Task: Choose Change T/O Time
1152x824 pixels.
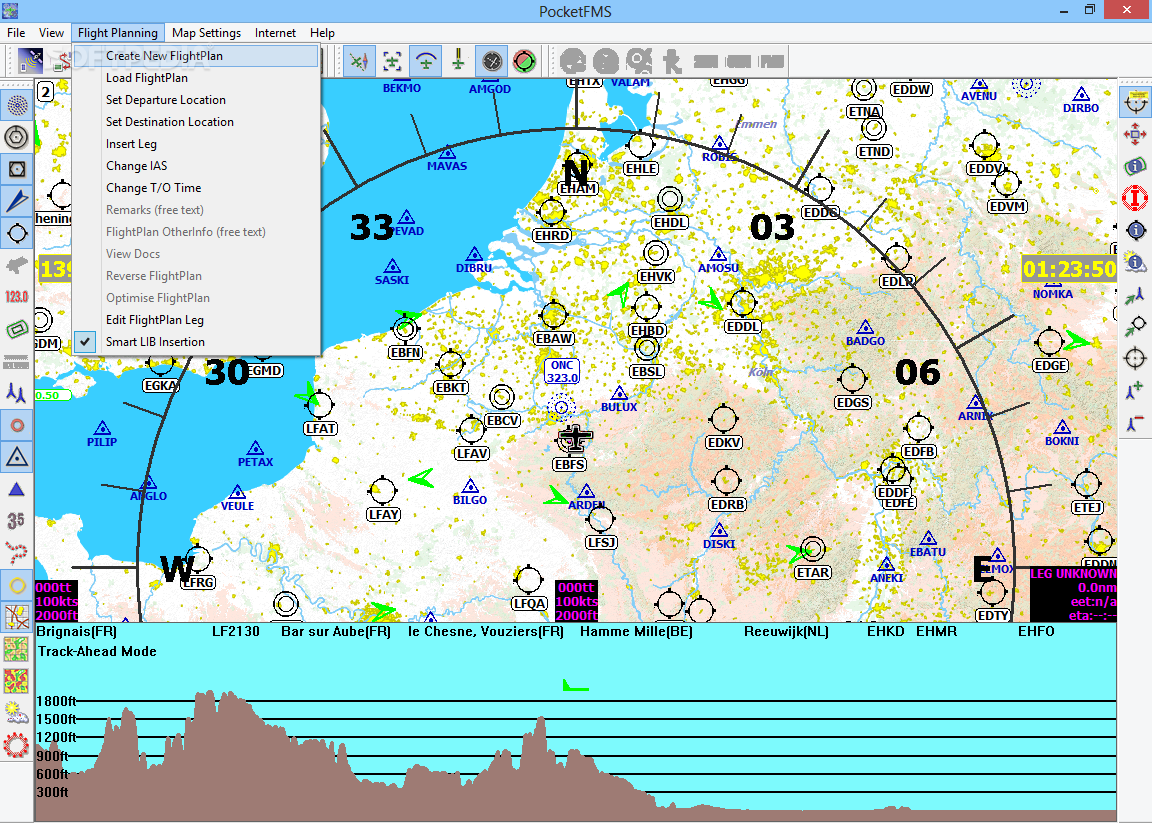Action: point(196,188)
